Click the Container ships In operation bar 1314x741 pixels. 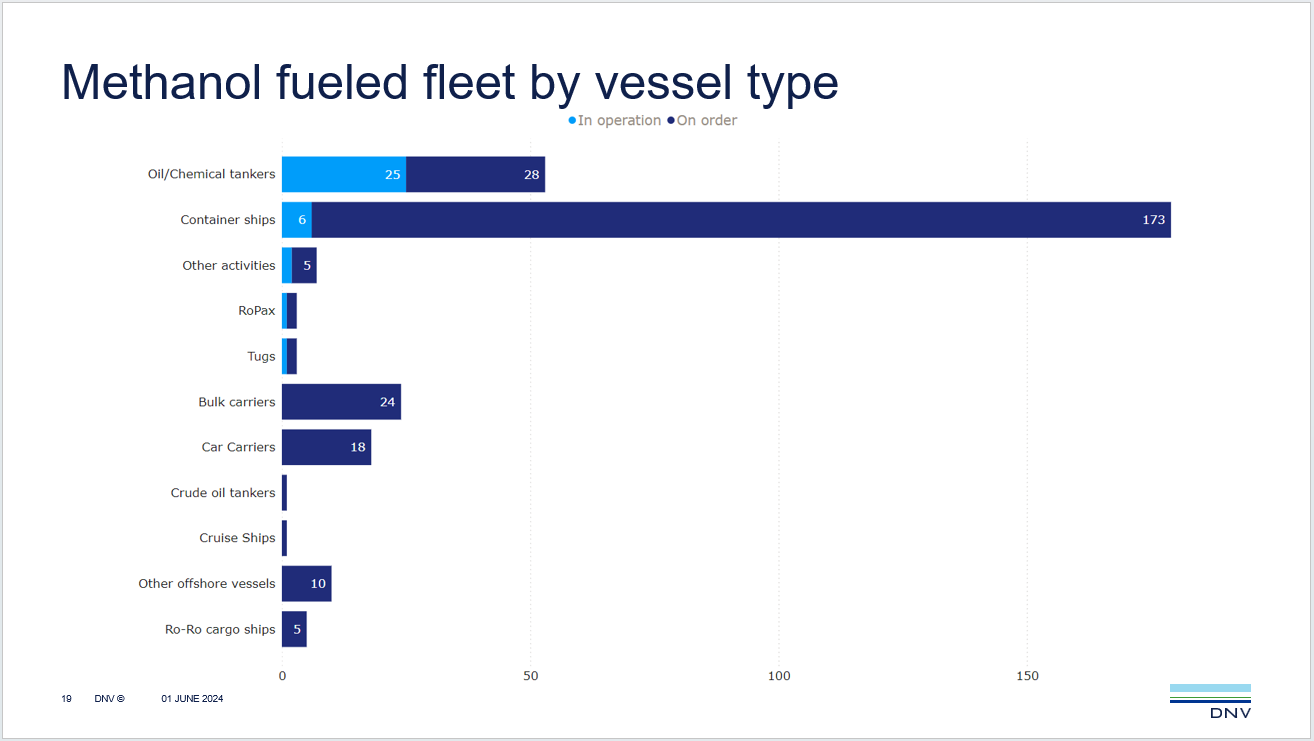coord(297,220)
